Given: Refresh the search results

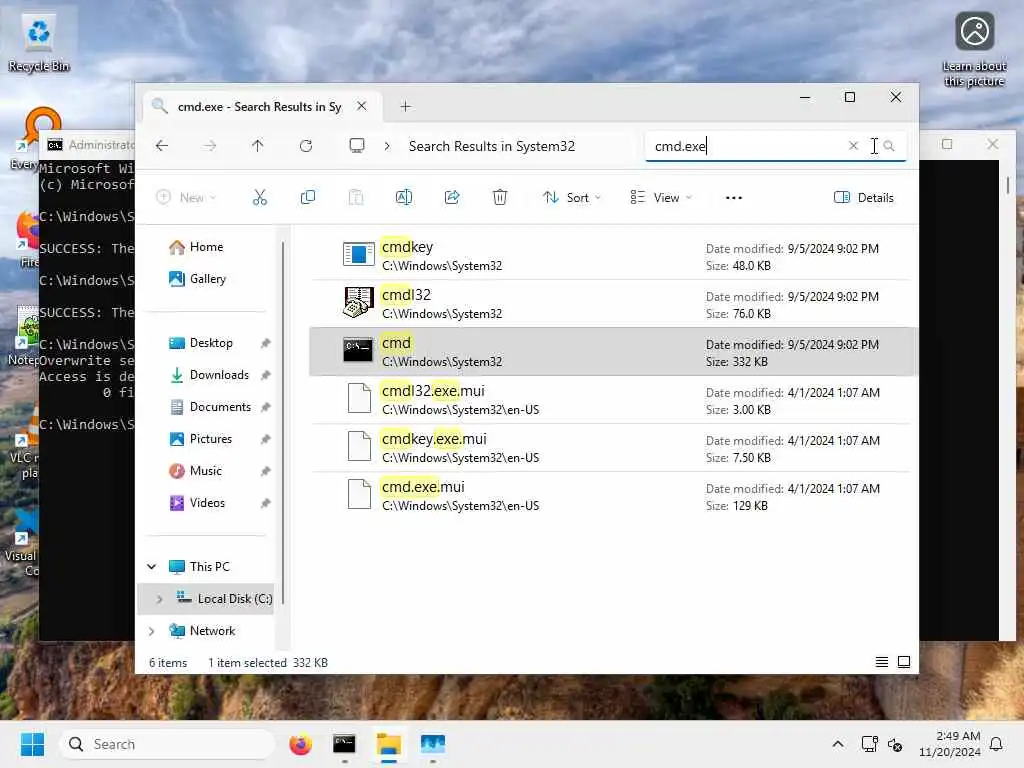Looking at the screenshot, I should [x=306, y=146].
